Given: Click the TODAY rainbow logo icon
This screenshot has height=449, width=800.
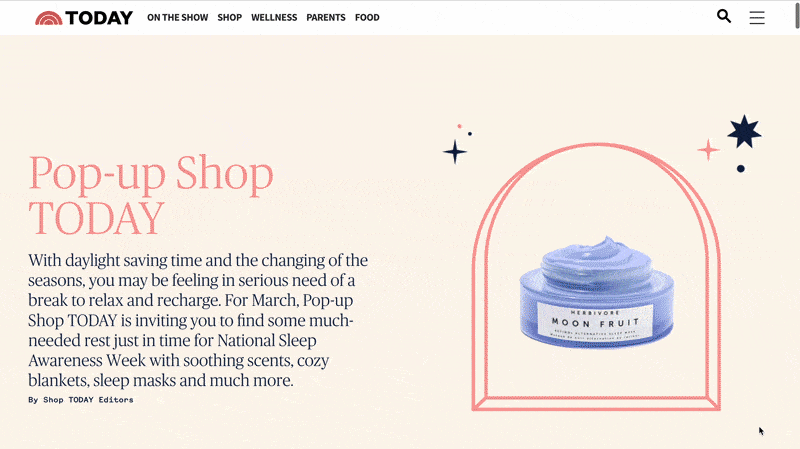Looking at the screenshot, I should pos(48,18).
